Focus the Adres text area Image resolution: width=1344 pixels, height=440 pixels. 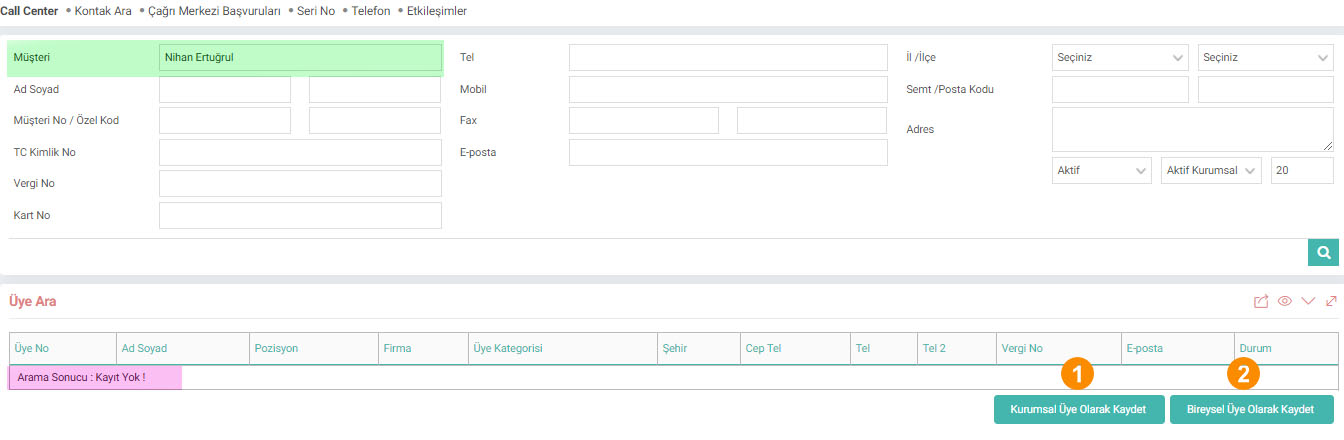1193,130
